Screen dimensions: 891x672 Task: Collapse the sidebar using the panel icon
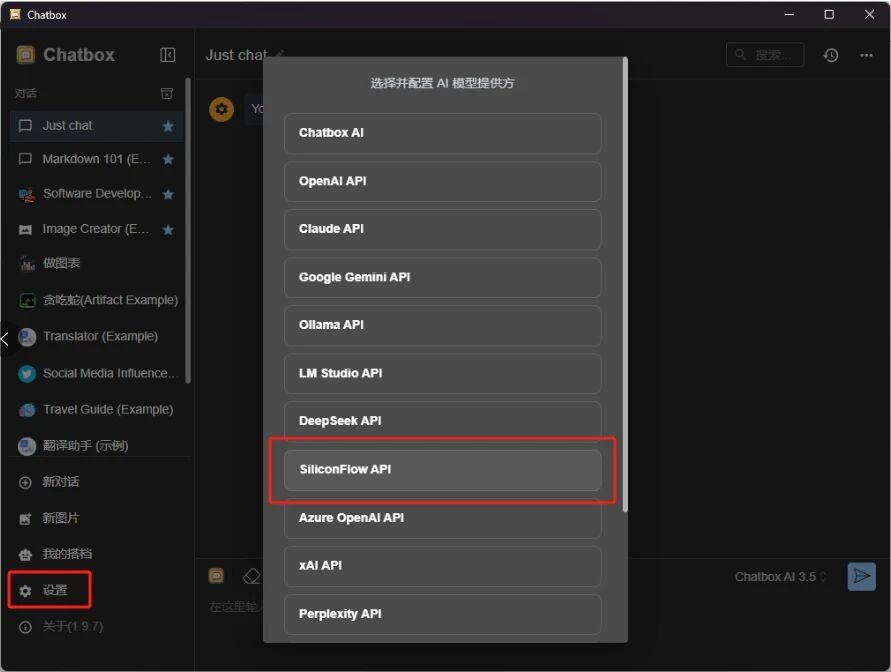168,55
